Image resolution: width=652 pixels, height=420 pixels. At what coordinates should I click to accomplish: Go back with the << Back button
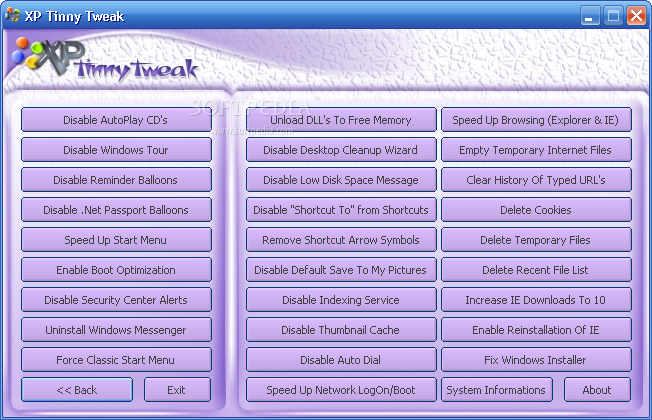click(x=77, y=390)
